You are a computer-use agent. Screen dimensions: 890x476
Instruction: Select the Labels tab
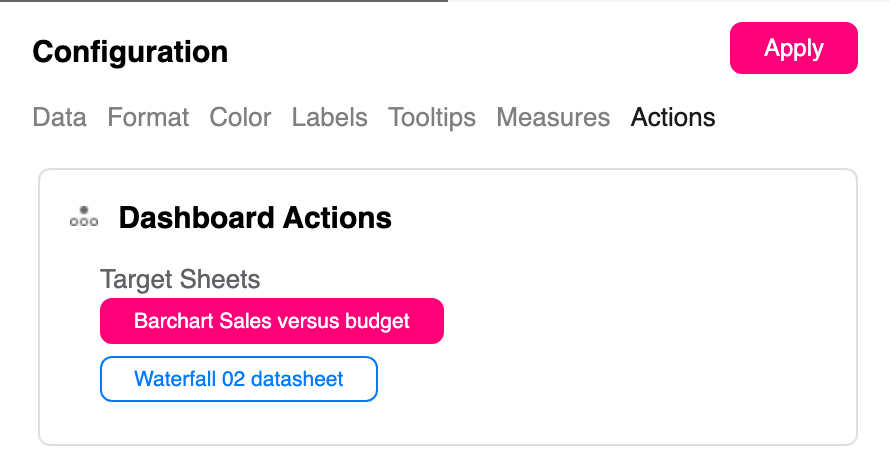click(x=329, y=118)
